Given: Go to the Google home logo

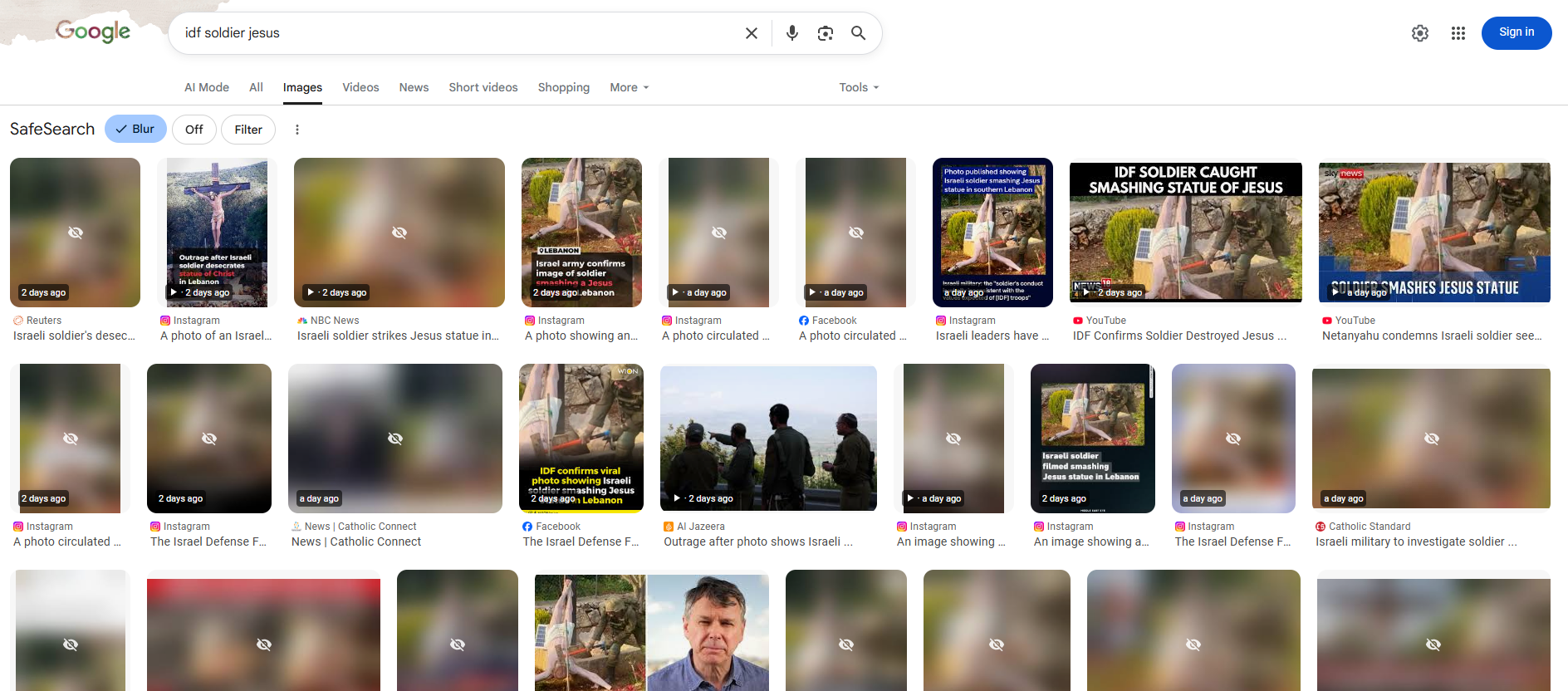Looking at the screenshot, I should 93,32.
